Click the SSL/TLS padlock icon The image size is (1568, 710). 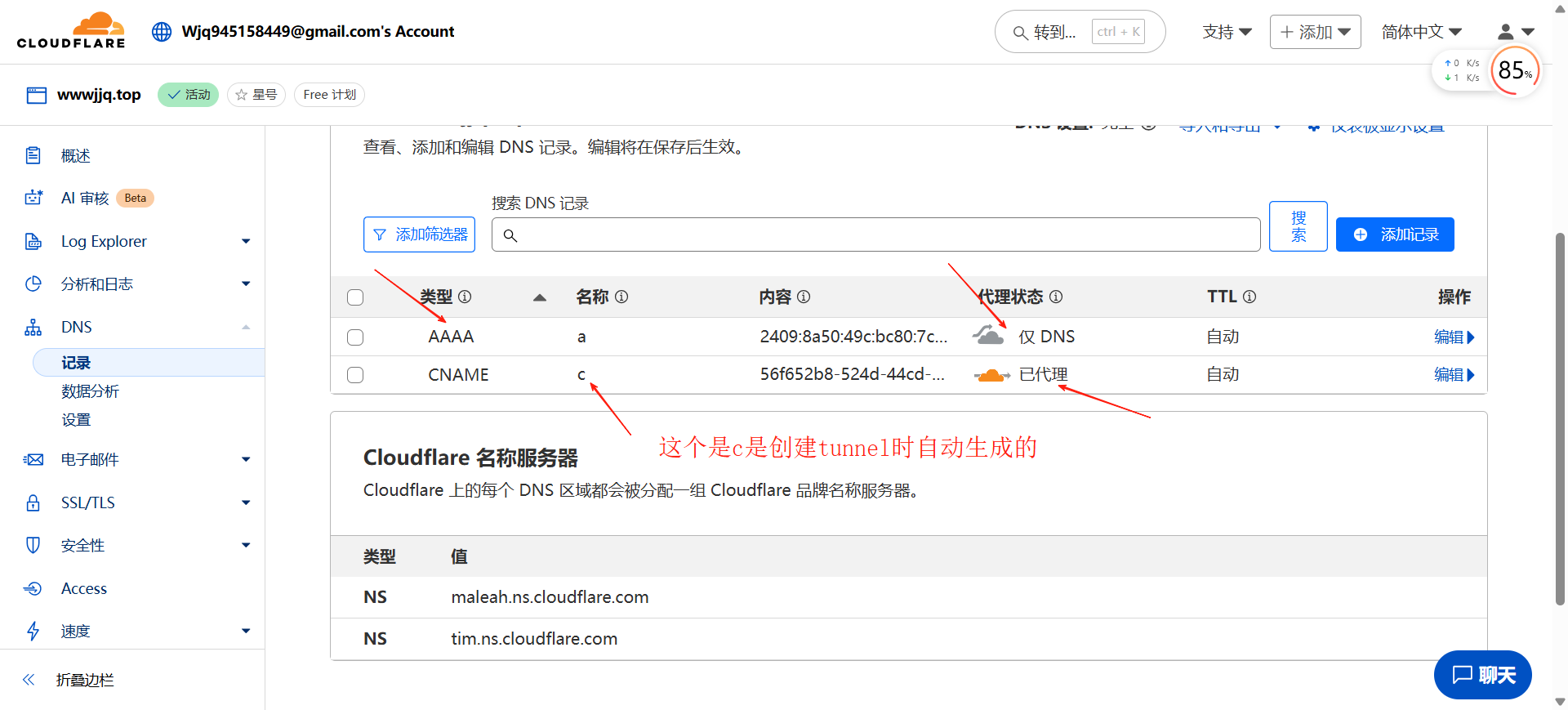(33, 502)
